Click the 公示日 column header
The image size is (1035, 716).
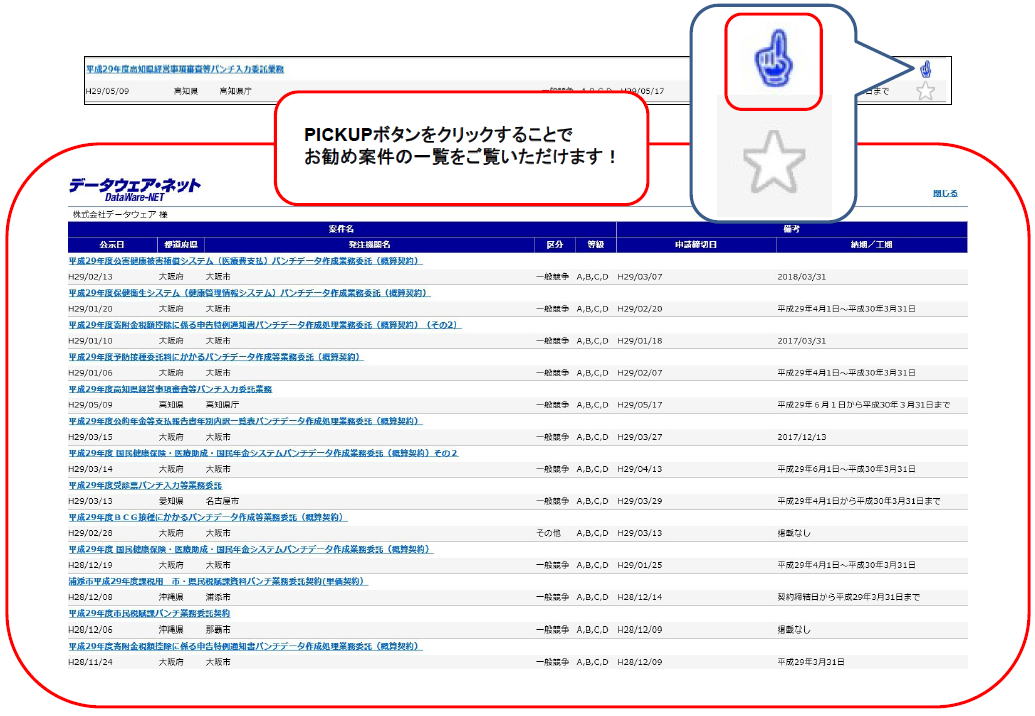tap(112, 245)
